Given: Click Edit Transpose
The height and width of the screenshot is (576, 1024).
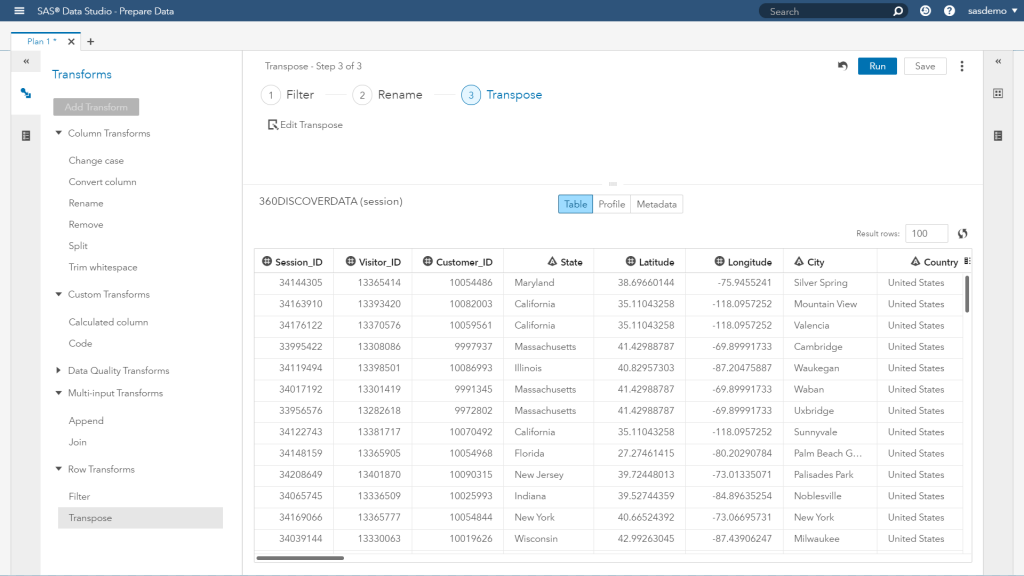Looking at the screenshot, I should 306,124.
